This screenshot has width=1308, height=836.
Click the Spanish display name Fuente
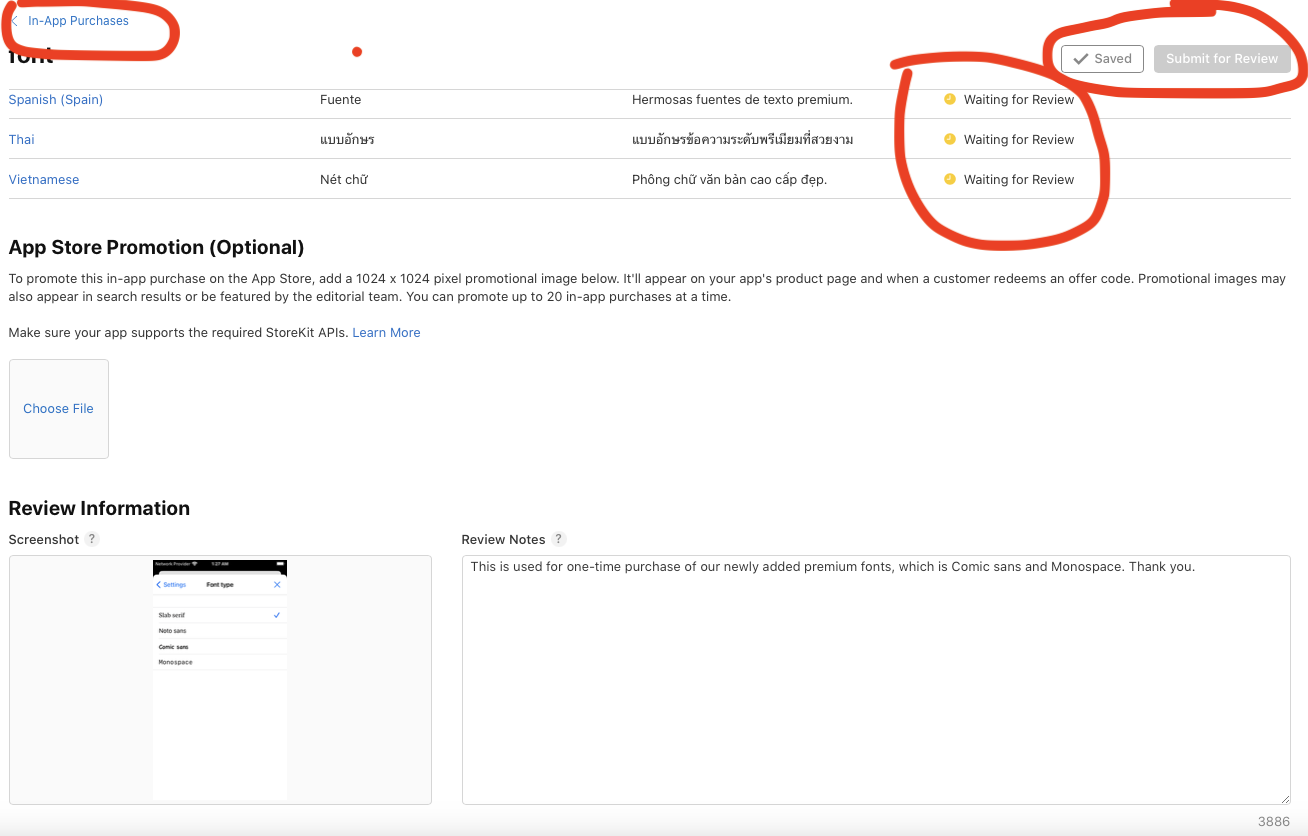341,100
